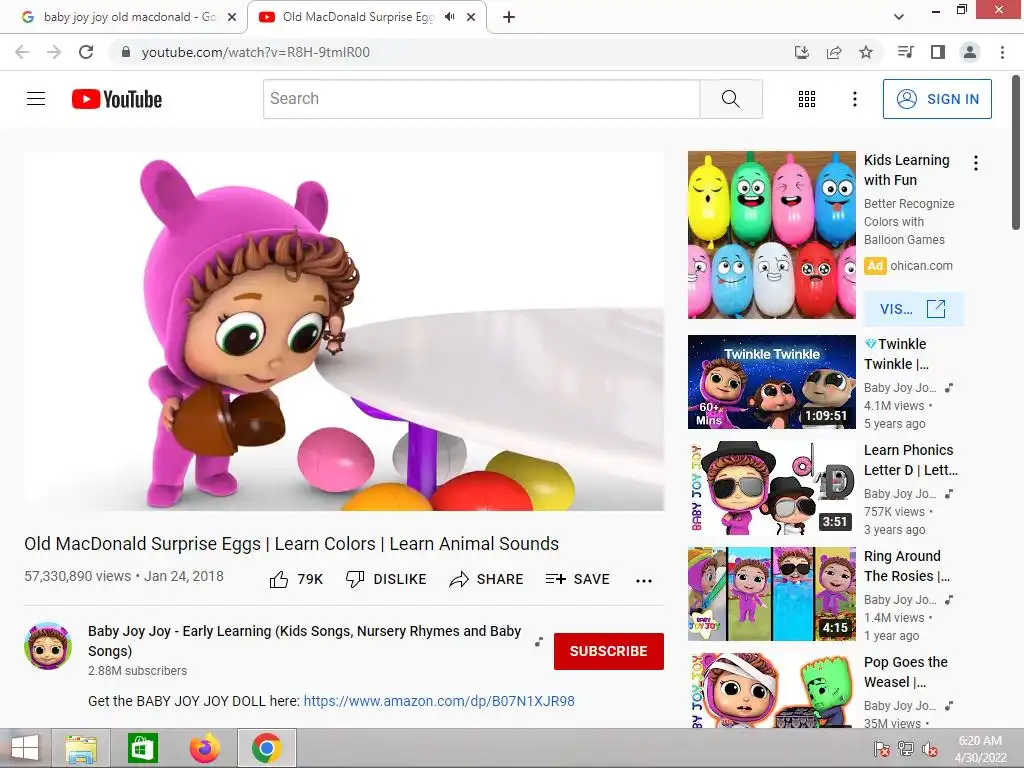The image size is (1024, 768).
Task: Click the video player area
Action: (x=344, y=331)
